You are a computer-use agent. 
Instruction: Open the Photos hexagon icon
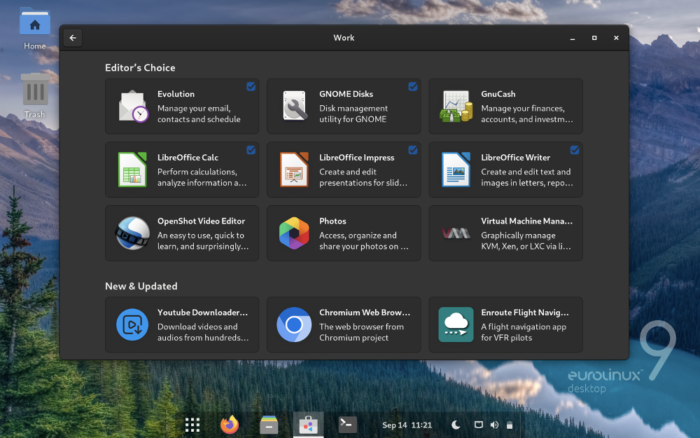[294, 233]
